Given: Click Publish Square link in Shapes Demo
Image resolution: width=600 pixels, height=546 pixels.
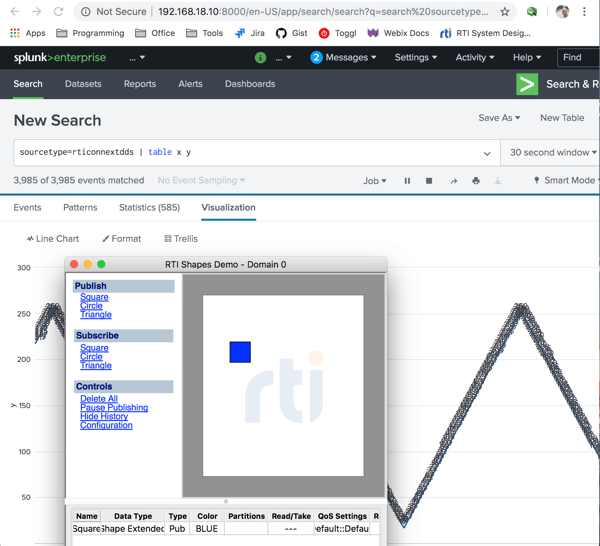Looking at the screenshot, I should [94, 297].
